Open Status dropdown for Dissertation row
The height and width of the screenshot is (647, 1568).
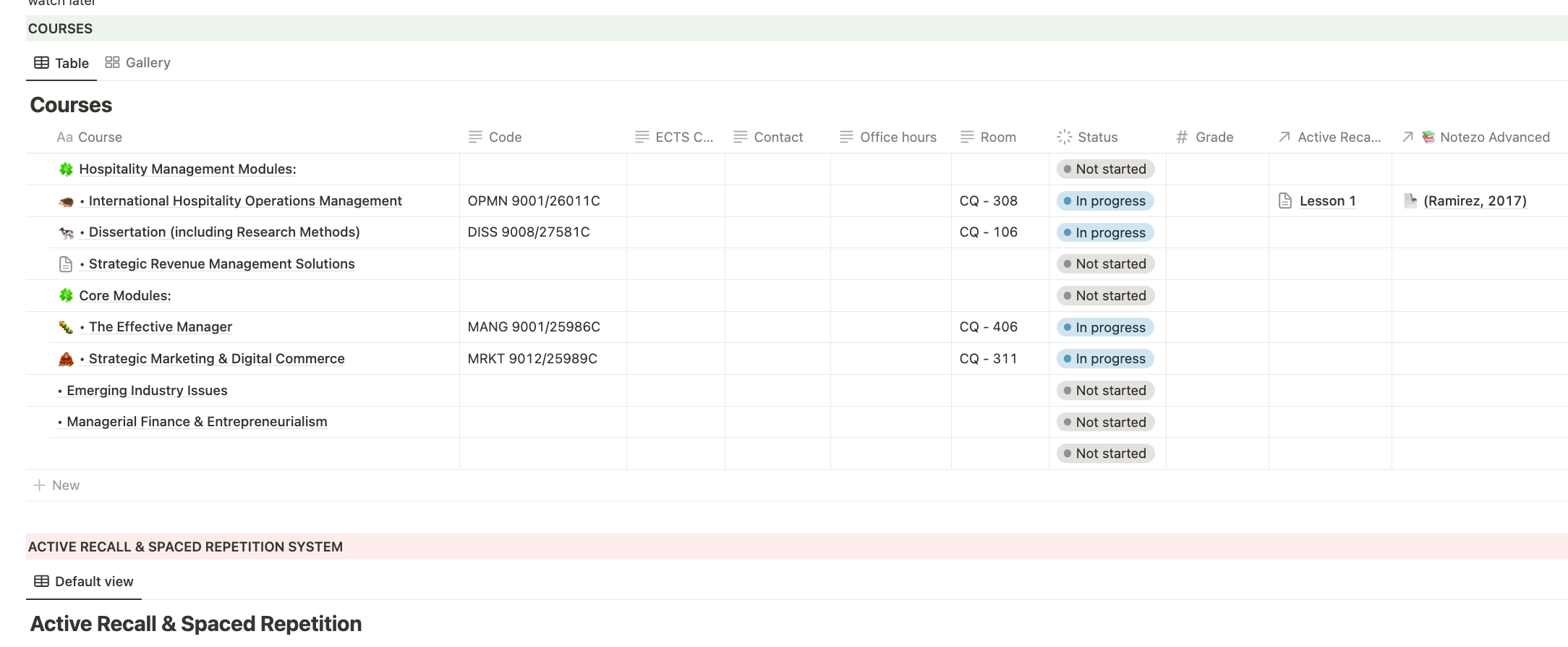tap(1105, 232)
